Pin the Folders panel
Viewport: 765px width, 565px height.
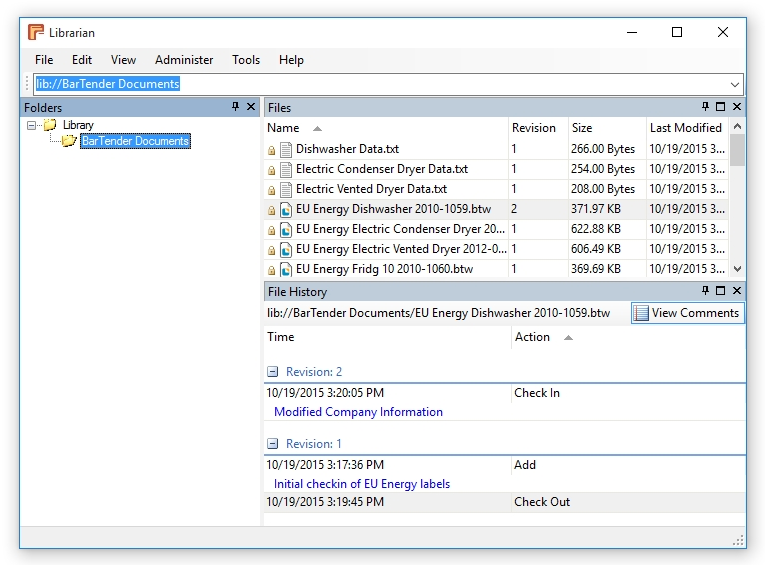click(236, 106)
